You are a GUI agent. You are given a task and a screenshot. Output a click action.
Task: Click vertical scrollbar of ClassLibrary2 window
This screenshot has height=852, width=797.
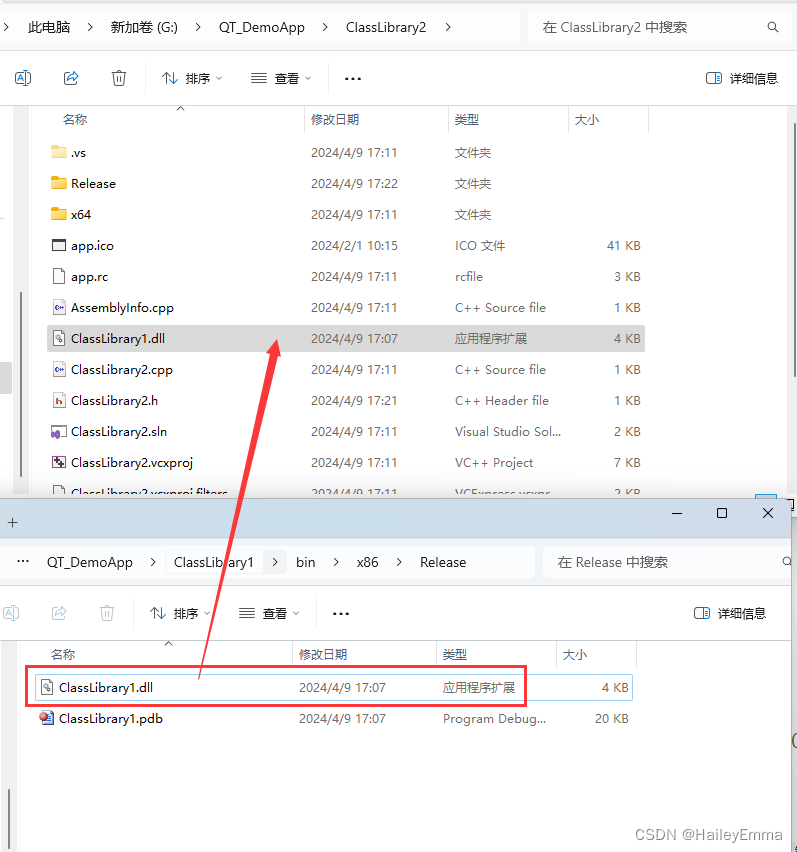click(795, 250)
